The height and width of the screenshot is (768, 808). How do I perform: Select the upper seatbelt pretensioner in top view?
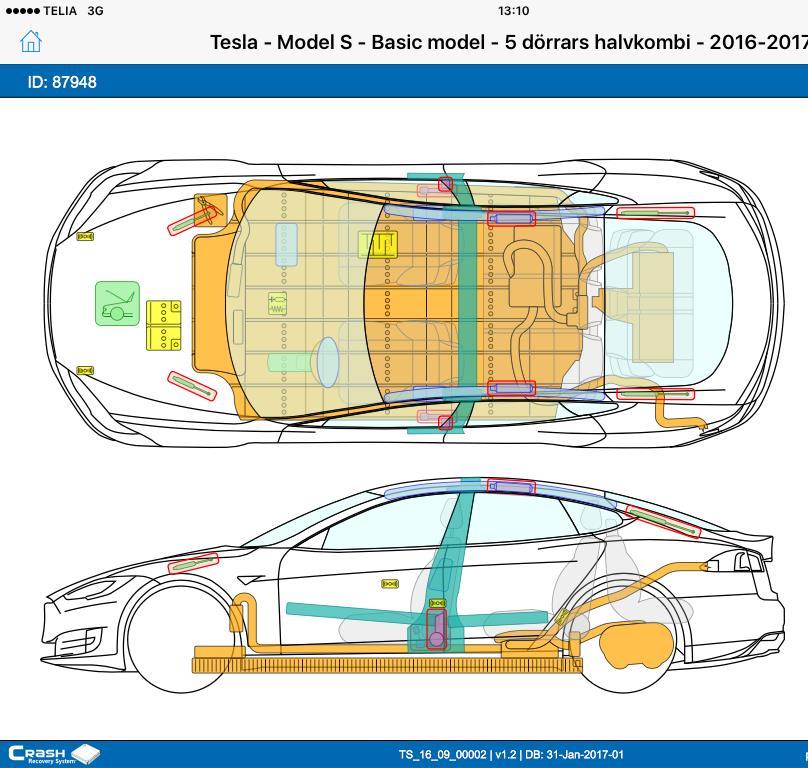coord(445,184)
